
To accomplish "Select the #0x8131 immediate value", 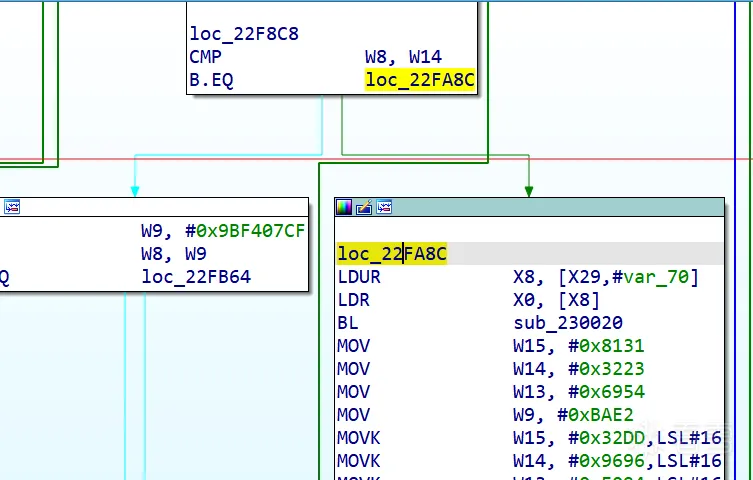I will click(606, 346).
